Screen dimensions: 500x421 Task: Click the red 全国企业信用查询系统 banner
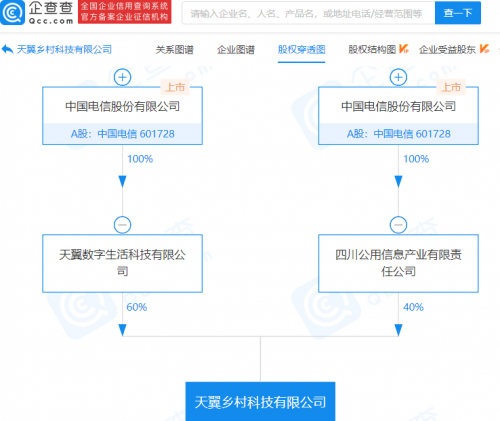(125, 12)
